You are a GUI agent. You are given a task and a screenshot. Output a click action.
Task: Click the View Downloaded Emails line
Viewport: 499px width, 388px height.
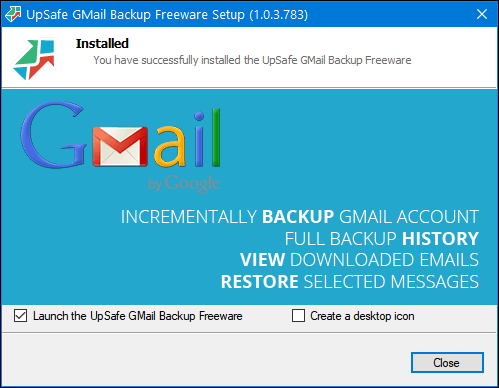pyautogui.click(x=359, y=260)
